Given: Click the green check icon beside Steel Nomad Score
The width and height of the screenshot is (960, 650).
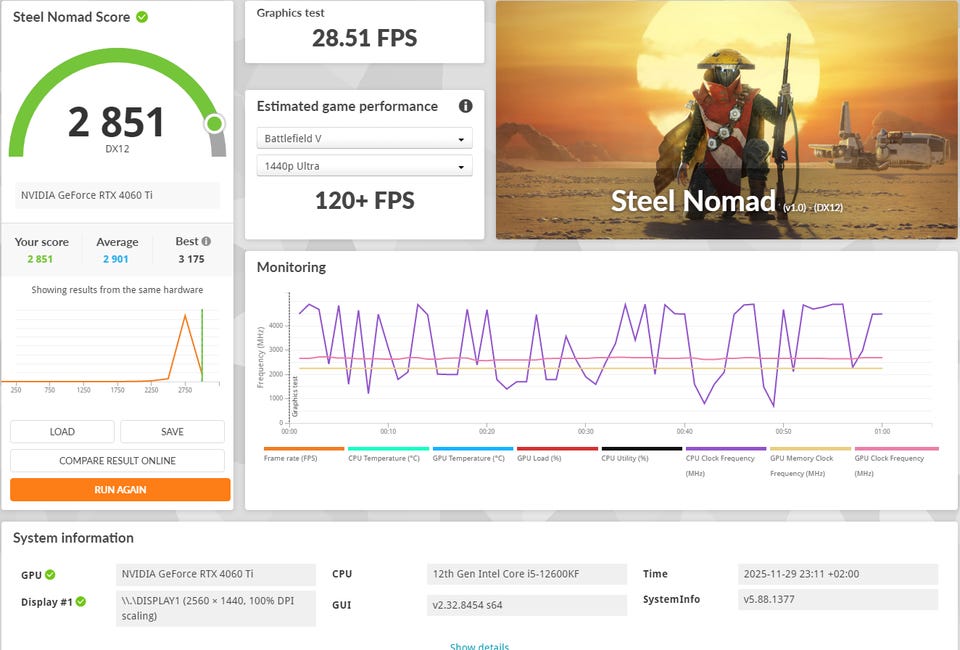Looking at the screenshot, I should coord(142,17).
